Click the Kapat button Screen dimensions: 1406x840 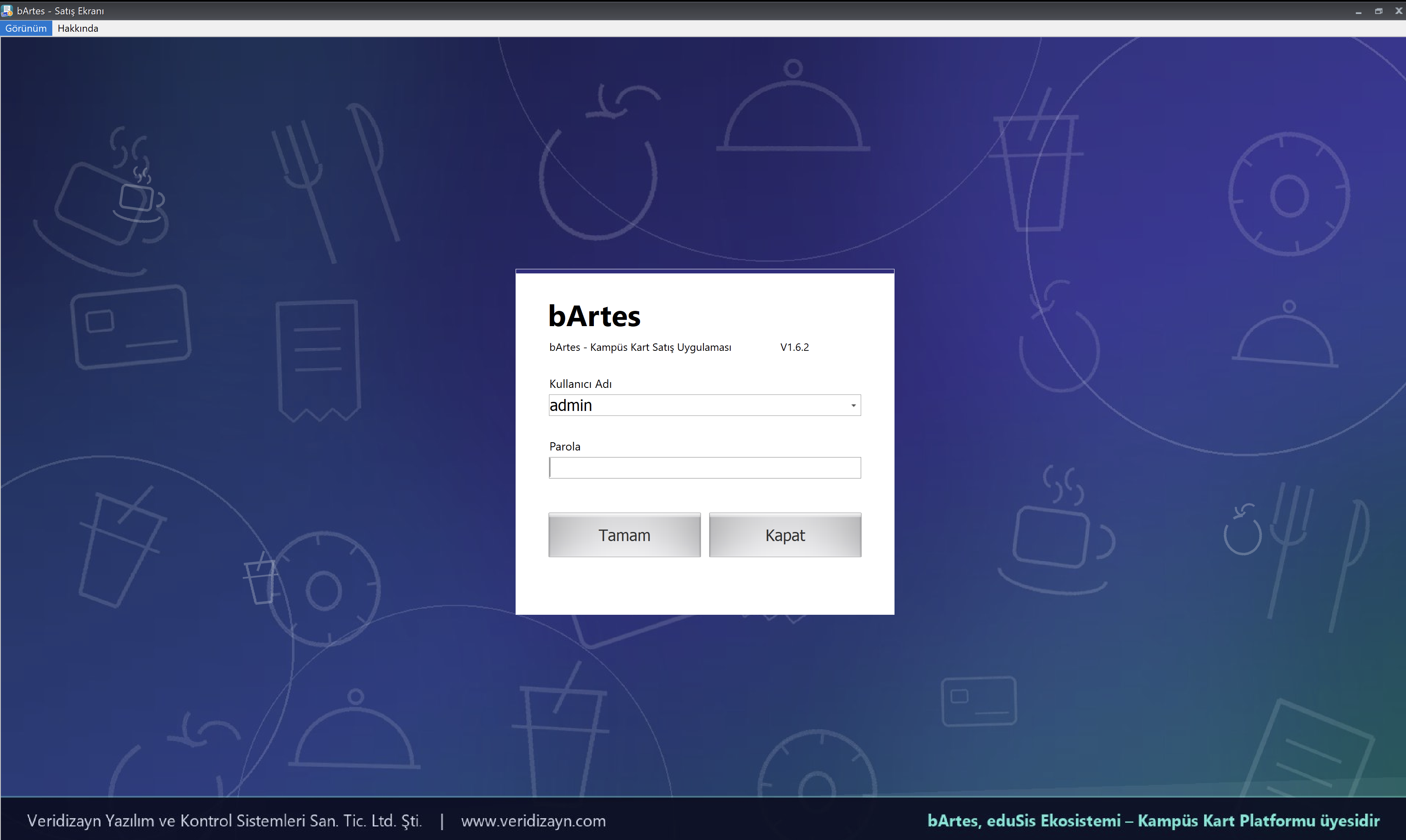(x=785, y=535)
